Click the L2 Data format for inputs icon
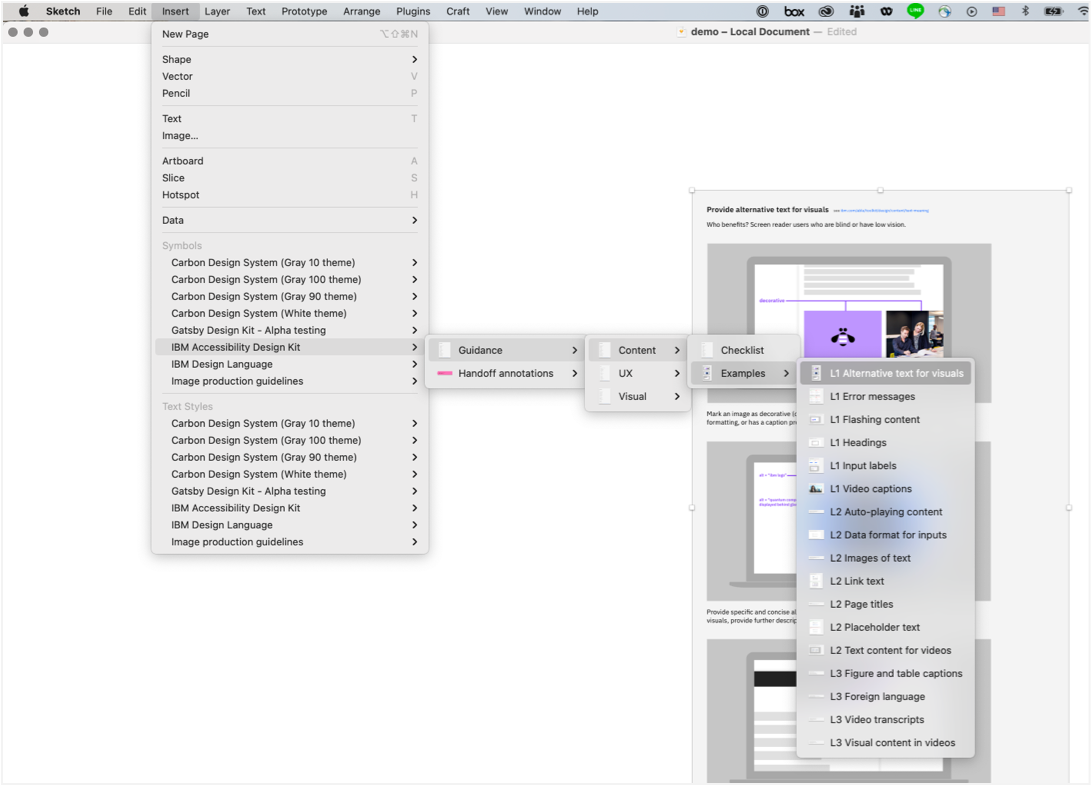 click(x=816, y=535)
